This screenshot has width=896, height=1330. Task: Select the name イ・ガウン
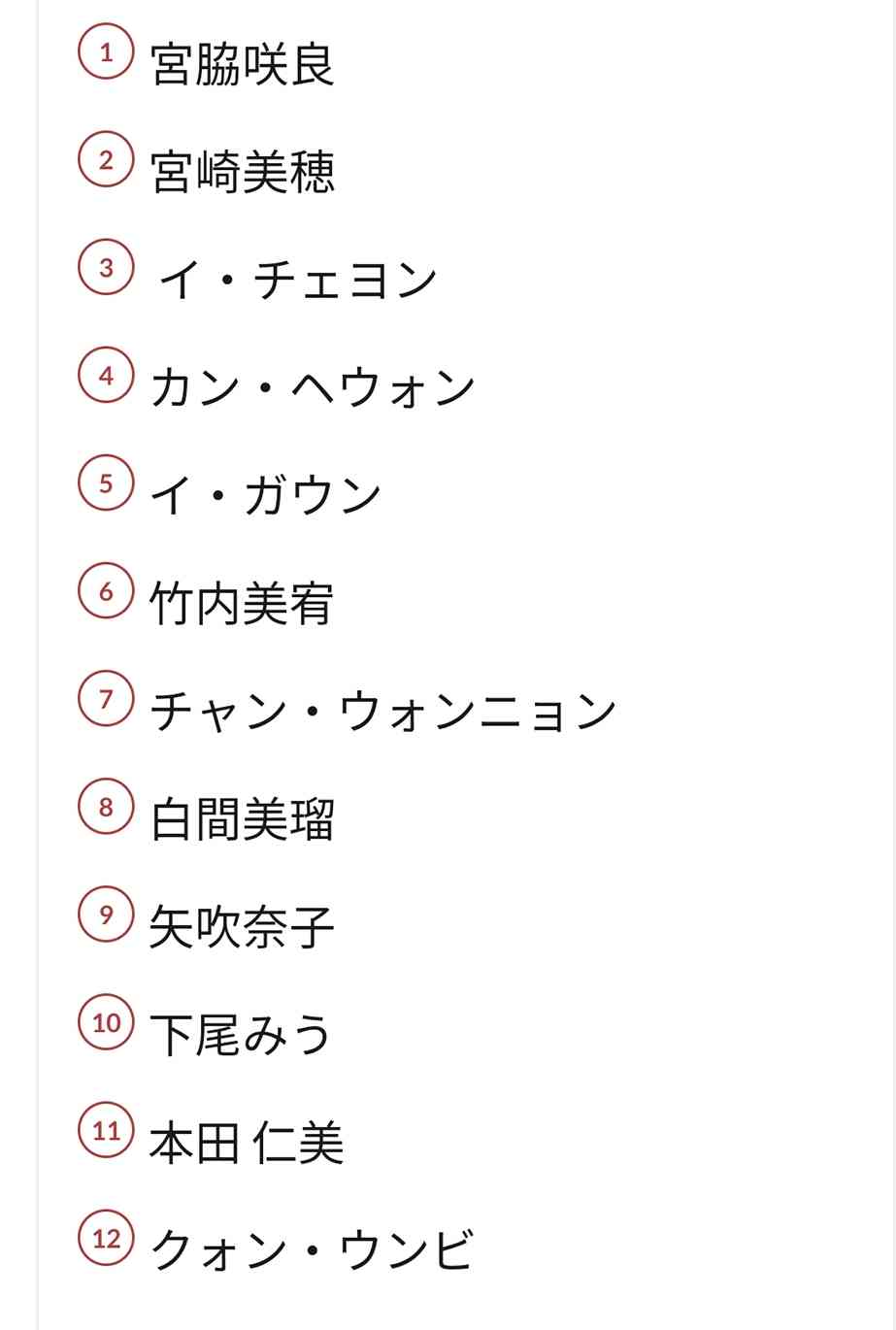[x=266, y=496]
